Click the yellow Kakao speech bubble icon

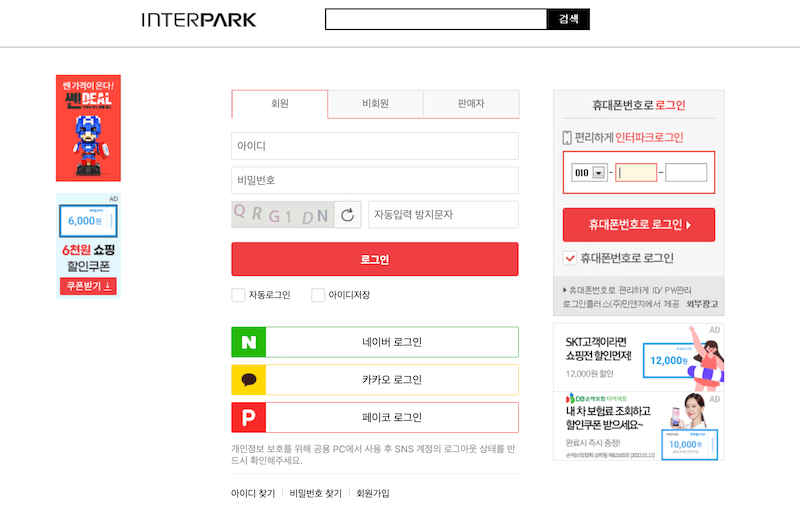click(x=248, y=380)
